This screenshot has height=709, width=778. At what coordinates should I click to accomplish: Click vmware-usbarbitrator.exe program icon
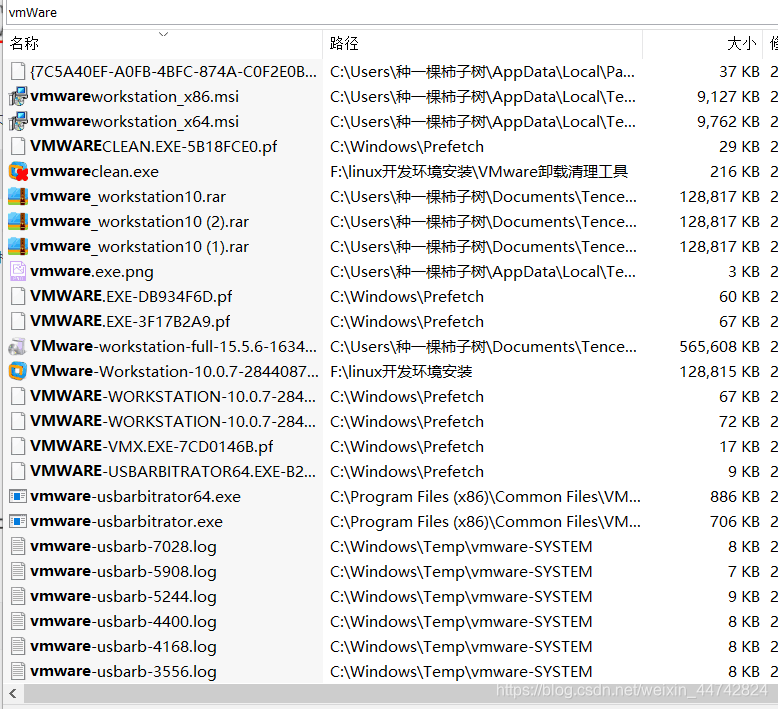point(18,521)
